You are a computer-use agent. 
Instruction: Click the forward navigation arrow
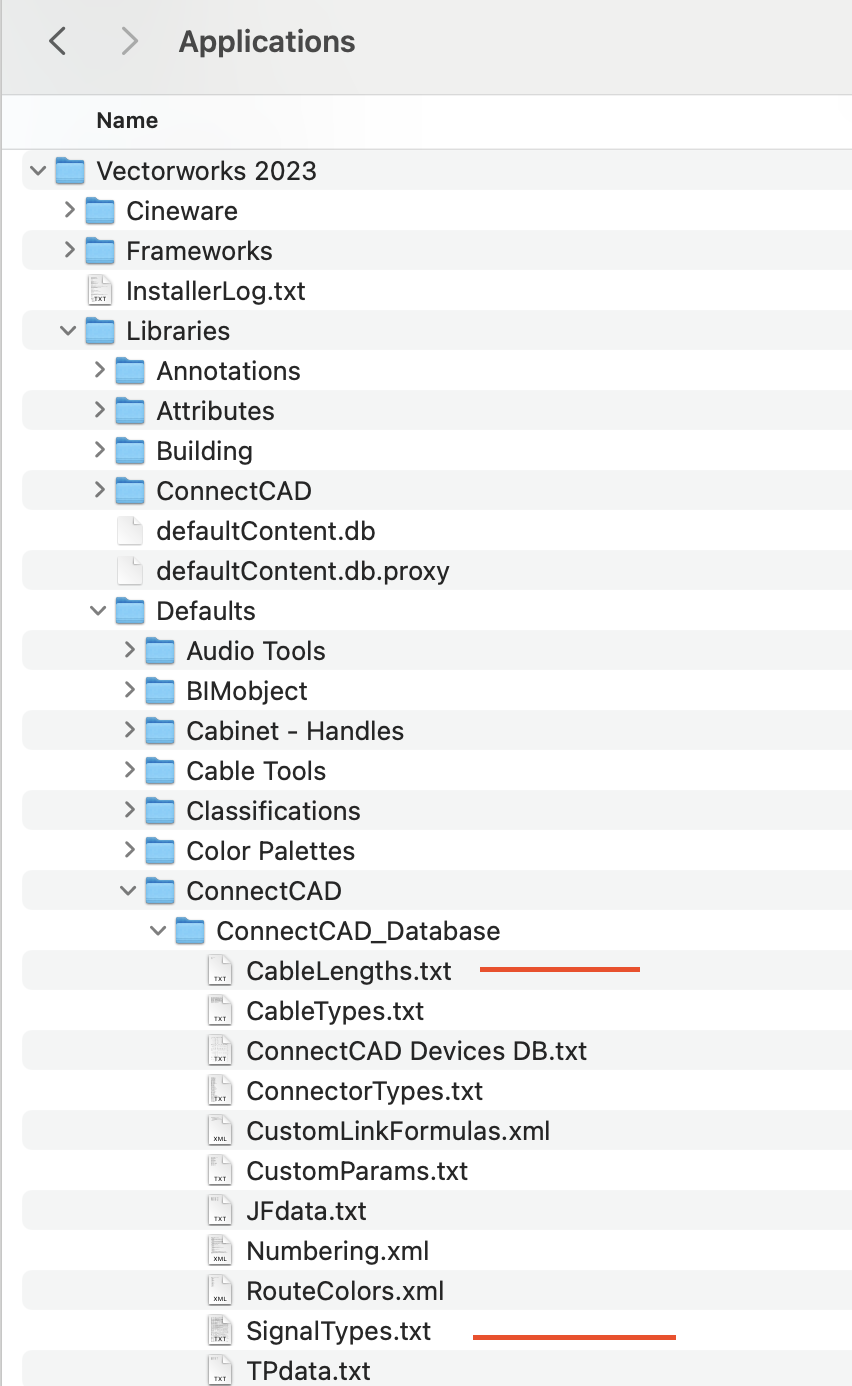(130, 41)
